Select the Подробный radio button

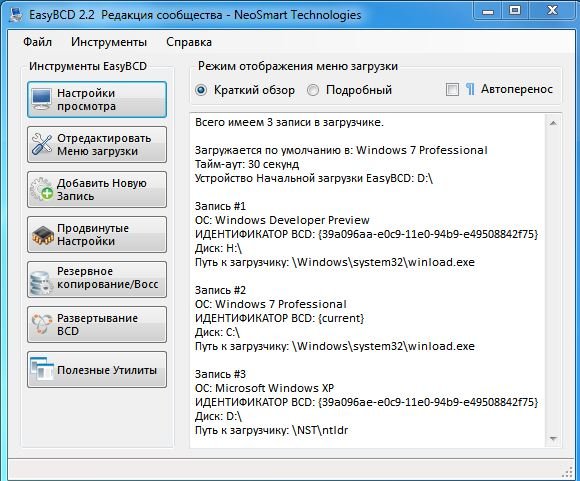coord(313,90)
